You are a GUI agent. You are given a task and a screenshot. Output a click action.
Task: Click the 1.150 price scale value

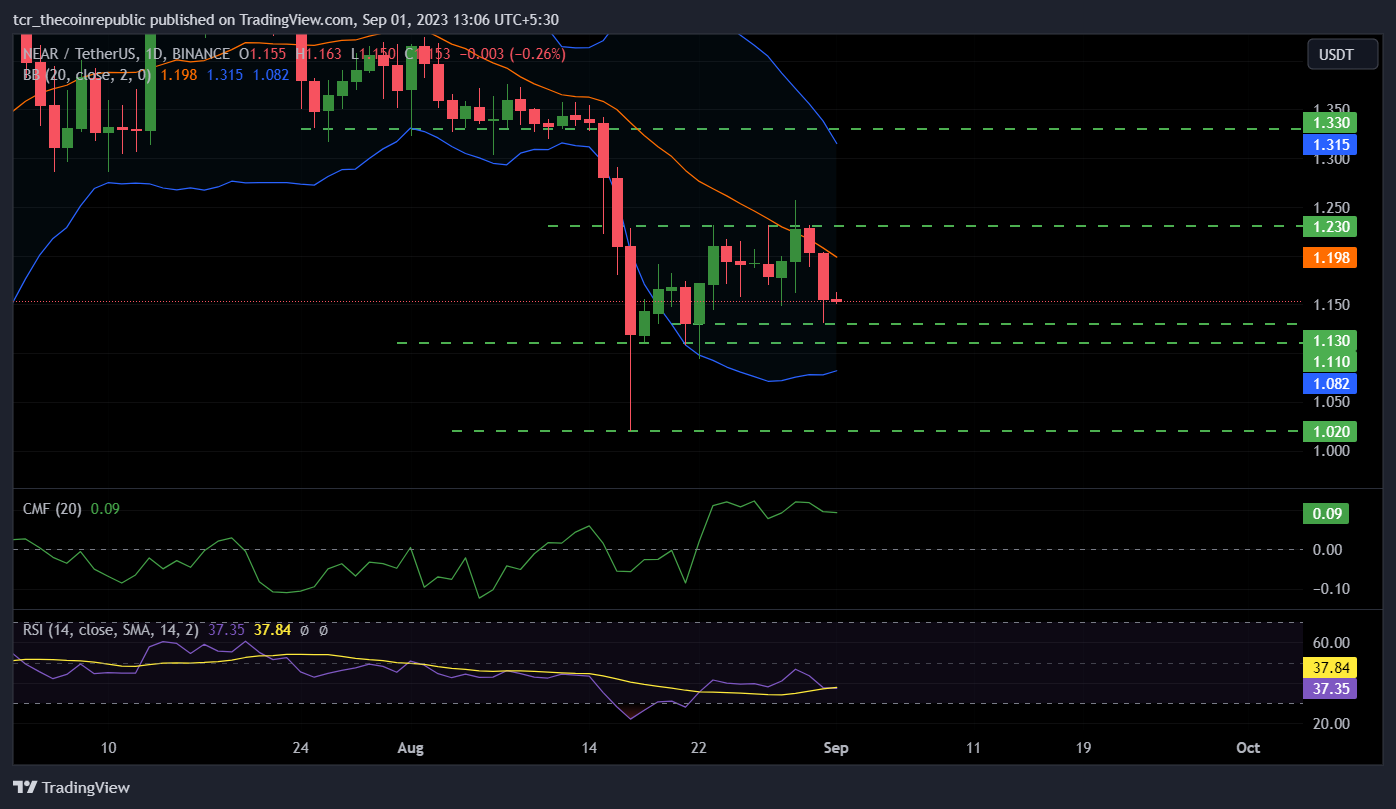click(1332, 304)
